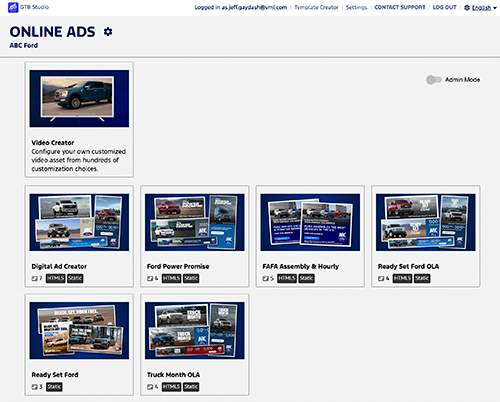The width and height of the screenshot is (500, 402).
Task: Open Settings in top navigation
Action: click(356, 7)
